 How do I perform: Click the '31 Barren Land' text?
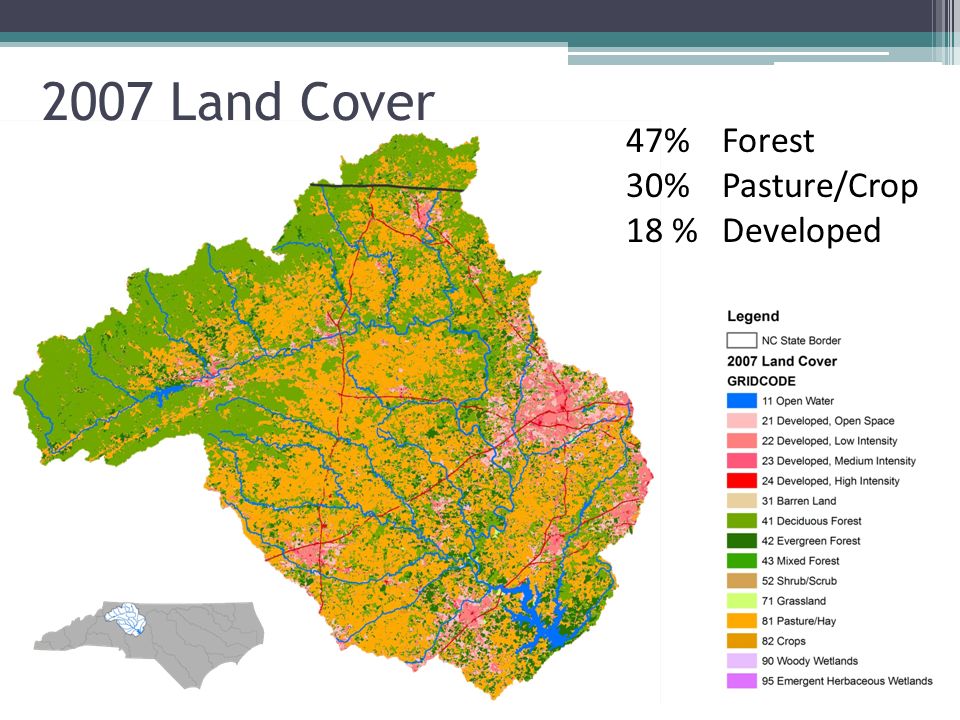click(x=799, y=501)
